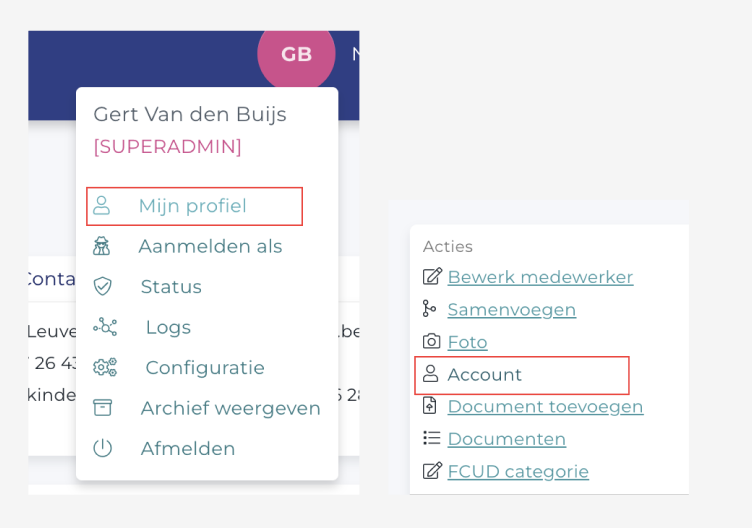
Task: Select Aanmelden als menu entry
Action: (210, 246)
